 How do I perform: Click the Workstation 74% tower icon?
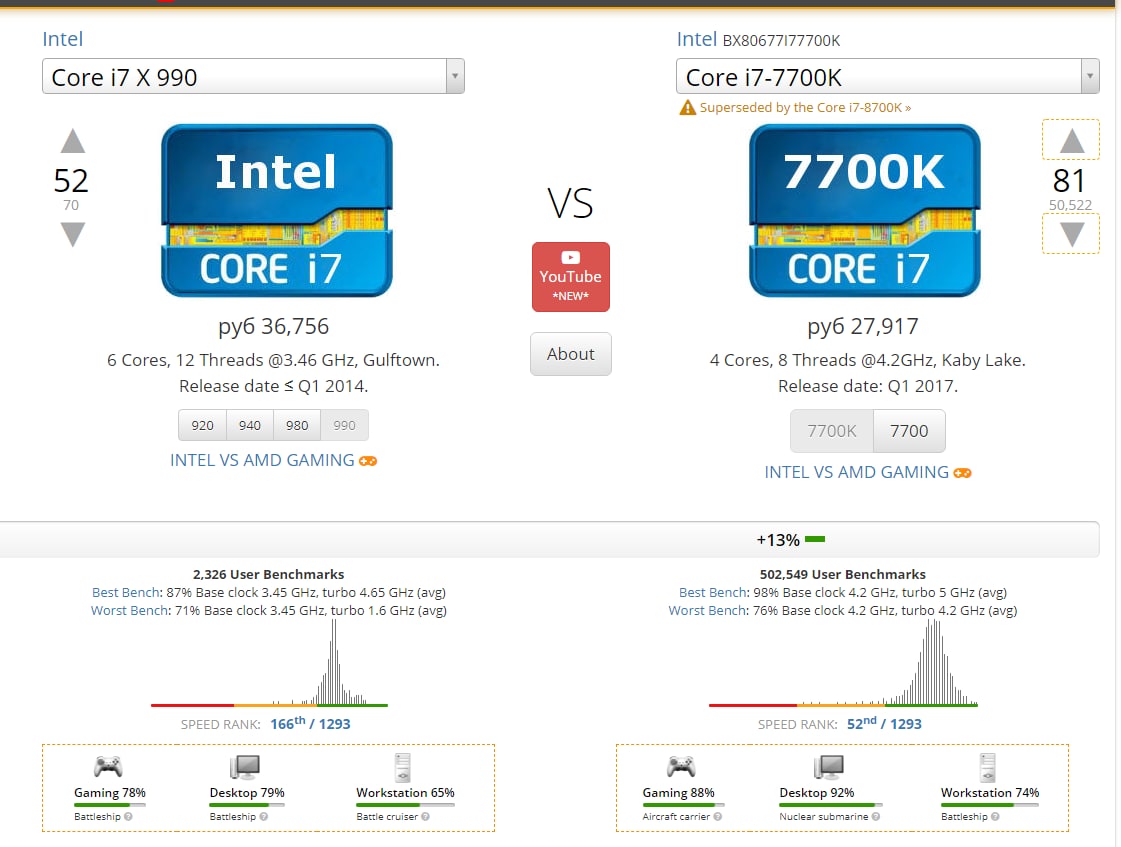point(988,768)
